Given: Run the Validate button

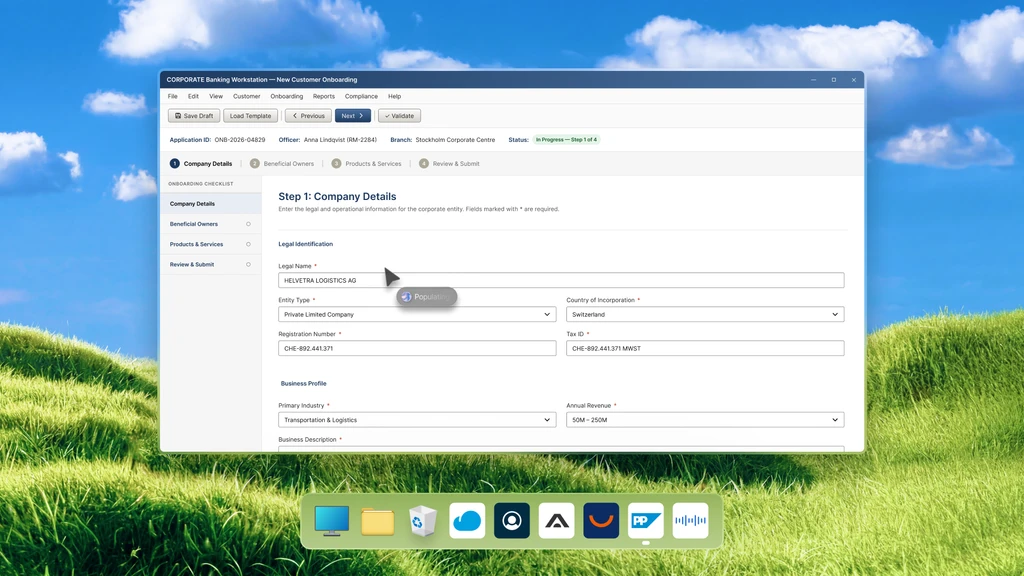Looking at the screenshot, I should [x=400, y=116].
